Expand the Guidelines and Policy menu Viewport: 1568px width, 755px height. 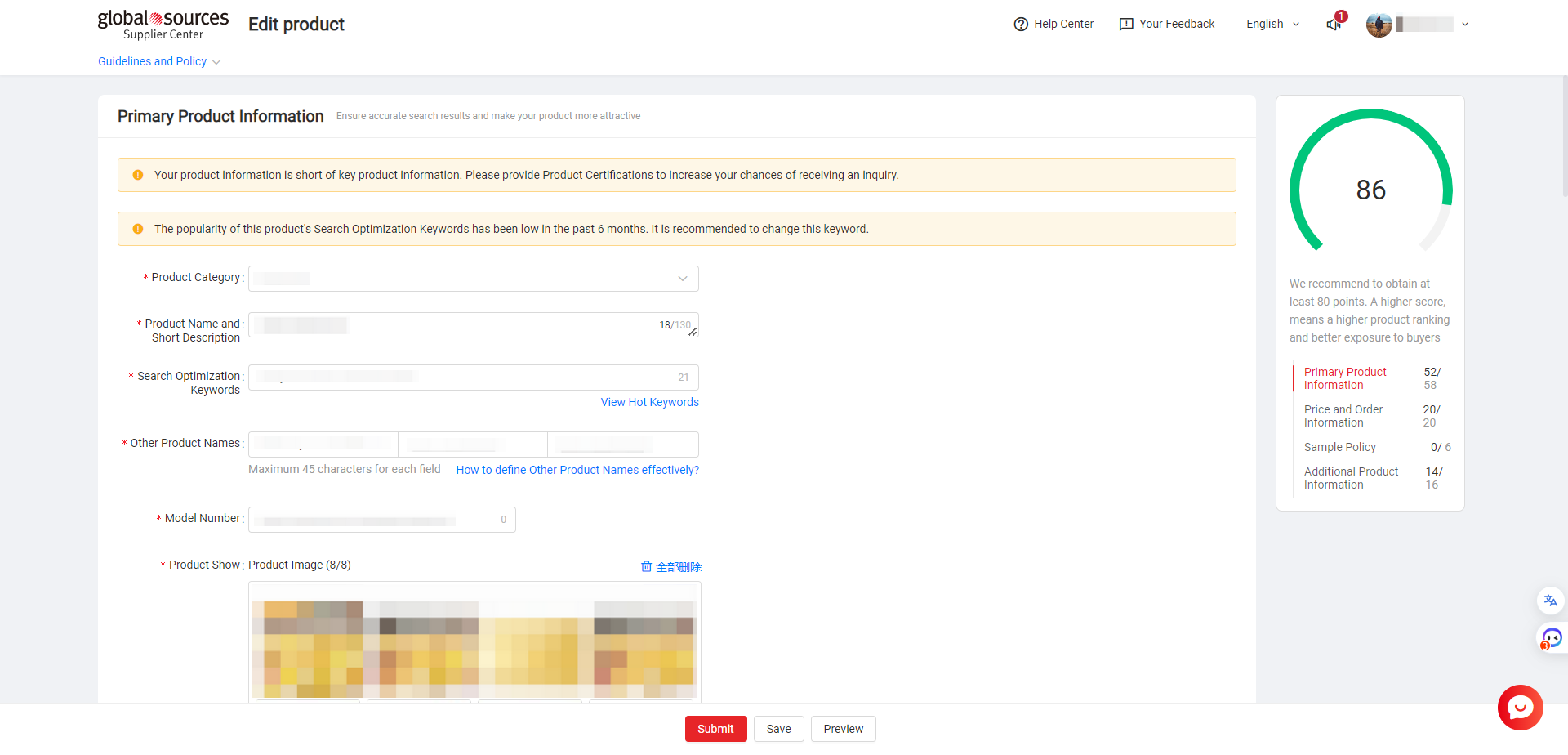(x=159, y=61)
